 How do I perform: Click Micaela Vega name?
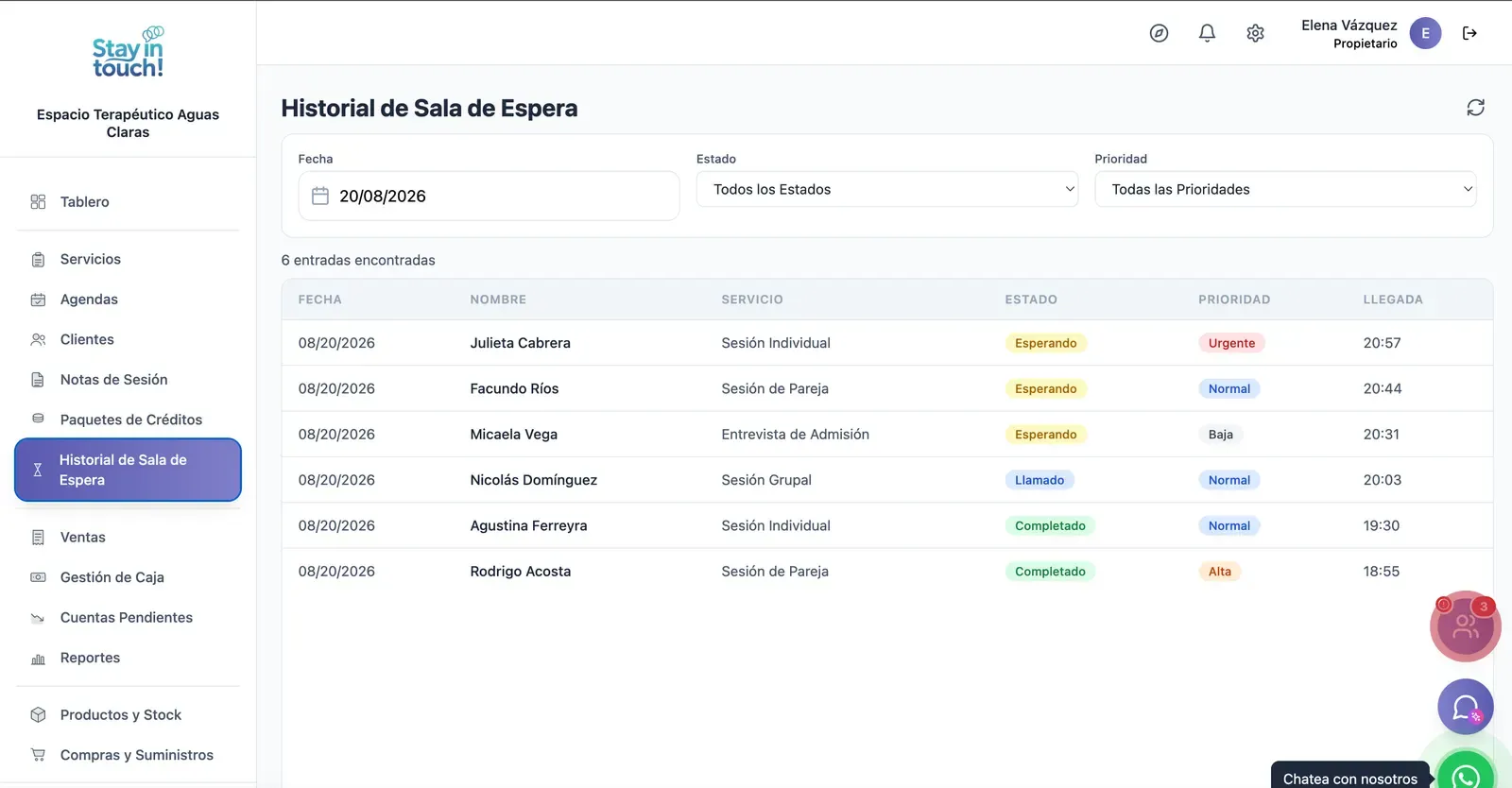pyautogui.click(x=513, y=435)
